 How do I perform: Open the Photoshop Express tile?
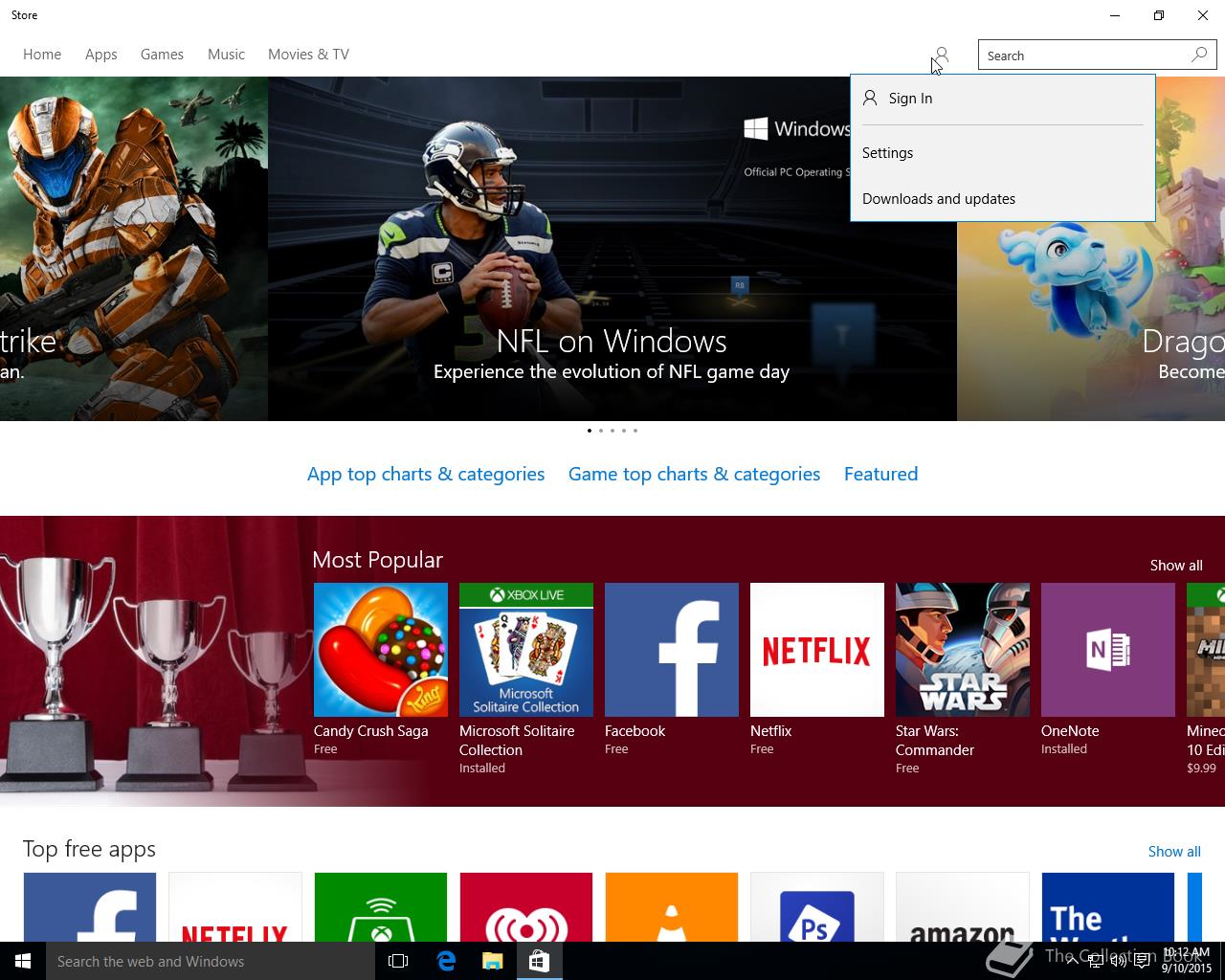817,906
